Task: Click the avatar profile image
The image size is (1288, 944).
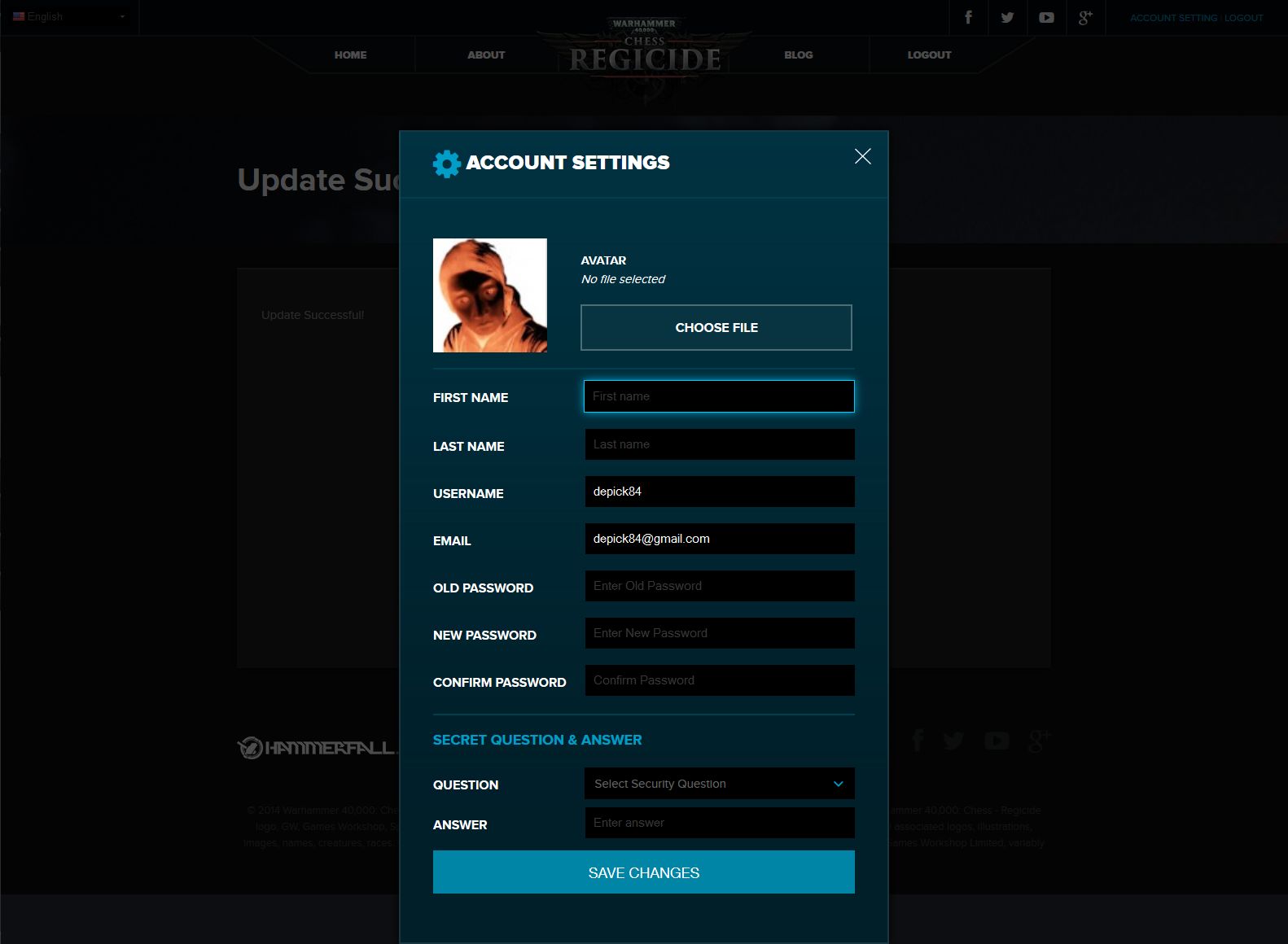Action: pos(489,295)
